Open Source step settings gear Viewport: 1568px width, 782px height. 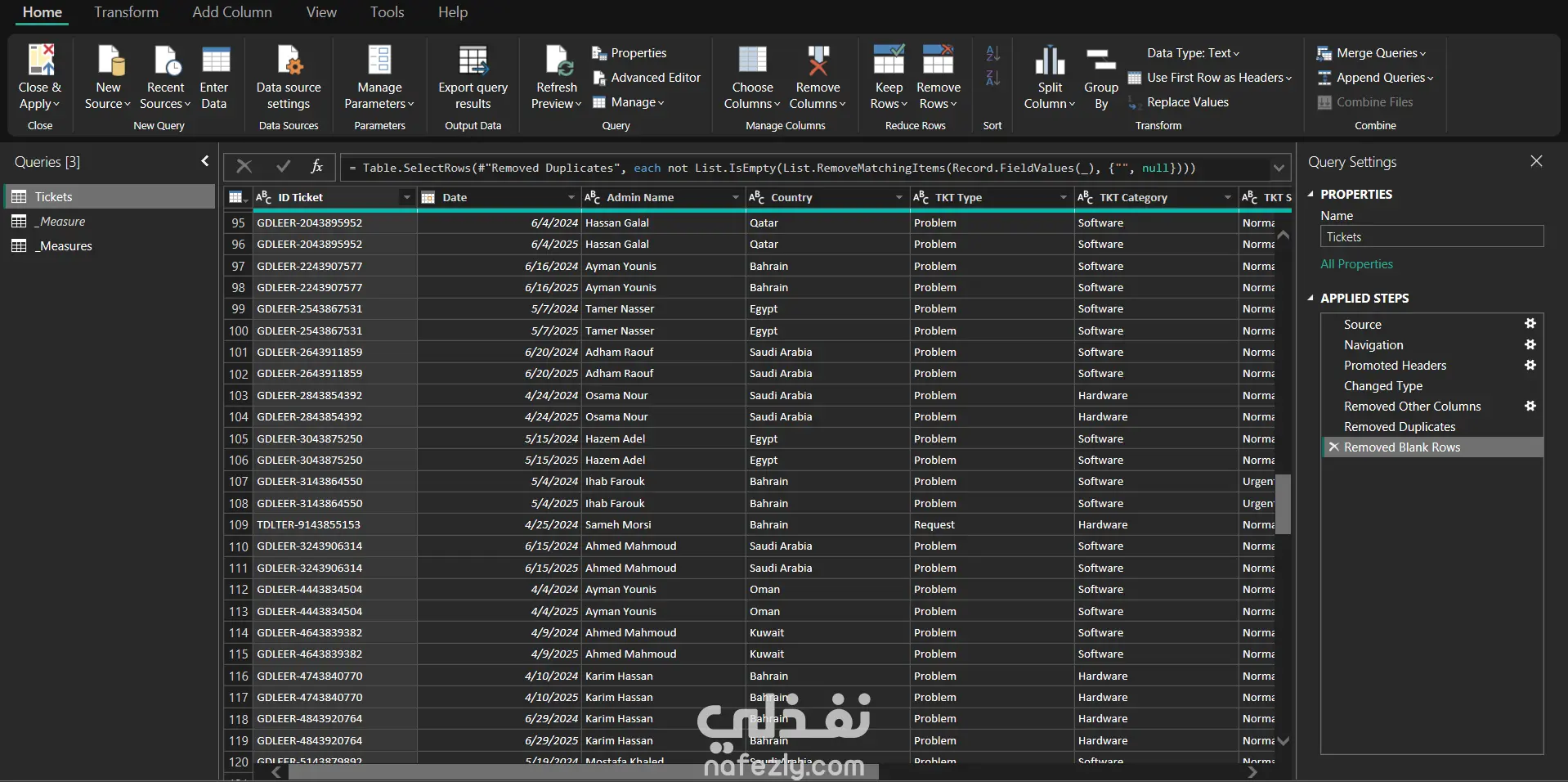(x=1530, y=324)
